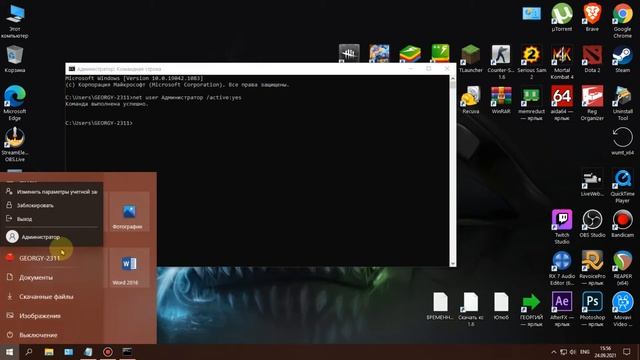Open the LiveWeb... camera shortcut

[592, 182]
